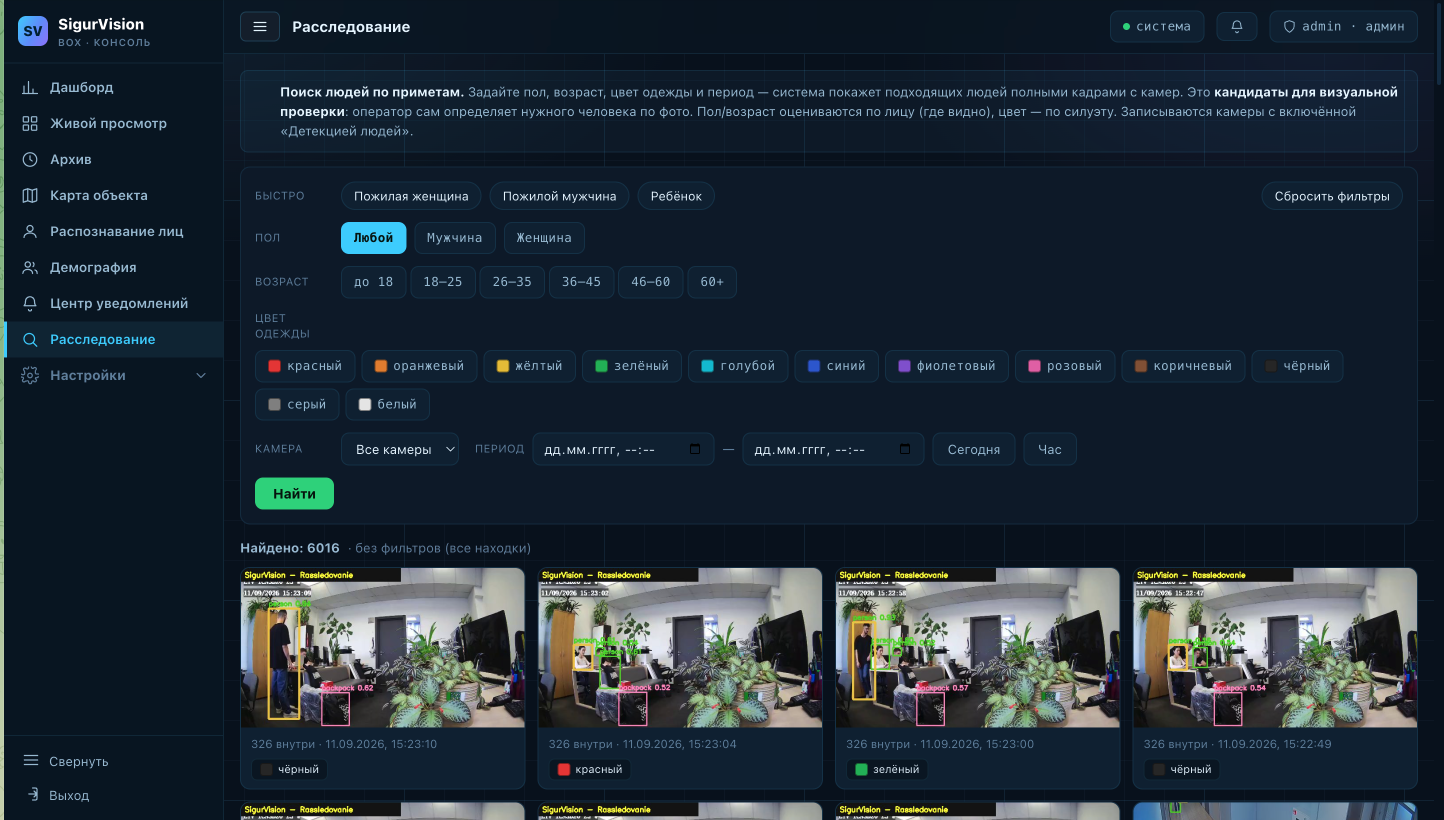The width and height of the screenshot is (1444, 820).
Task: Select the Мужчина gender option
Action: 454,238
